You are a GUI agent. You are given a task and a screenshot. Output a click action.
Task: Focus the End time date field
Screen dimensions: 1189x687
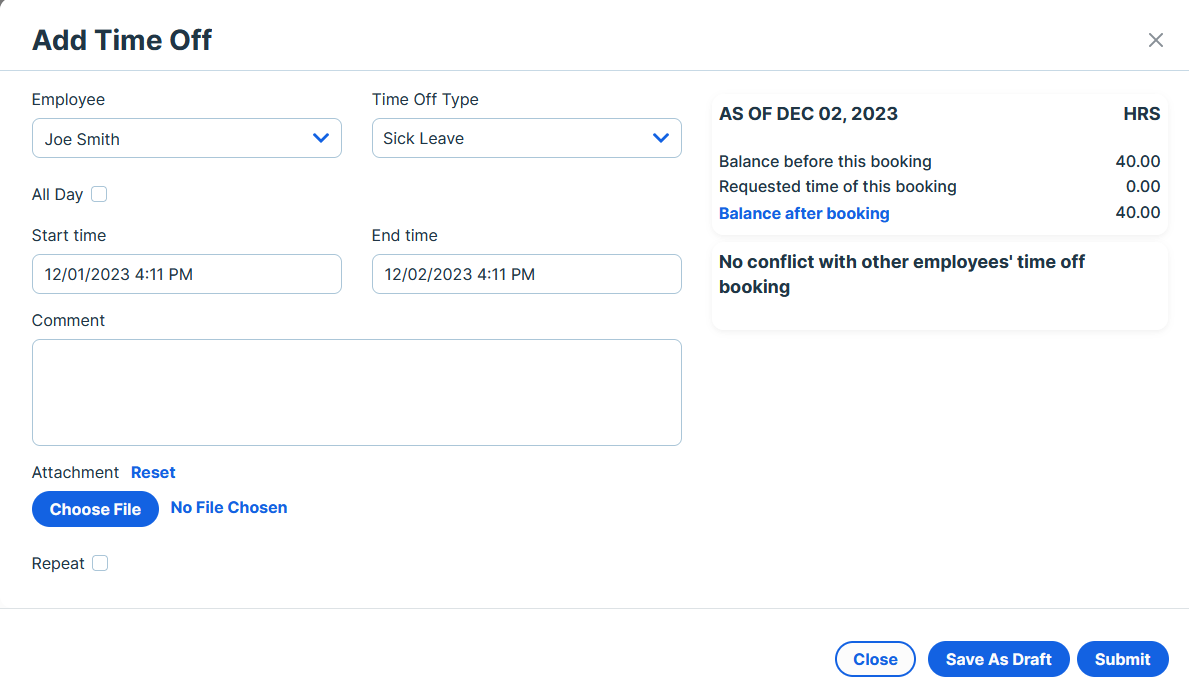click(526, 274)
